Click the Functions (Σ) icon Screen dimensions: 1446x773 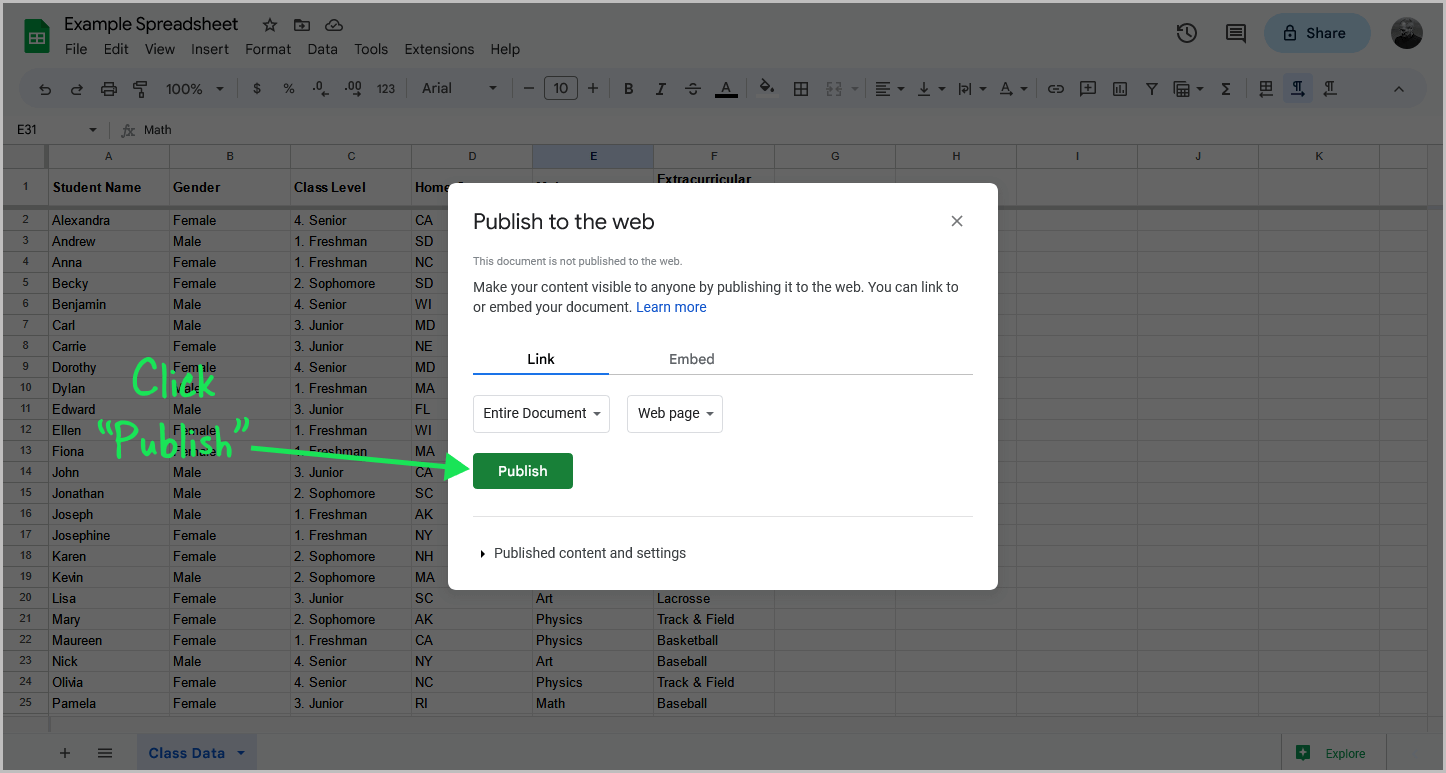coord(1226,88)
